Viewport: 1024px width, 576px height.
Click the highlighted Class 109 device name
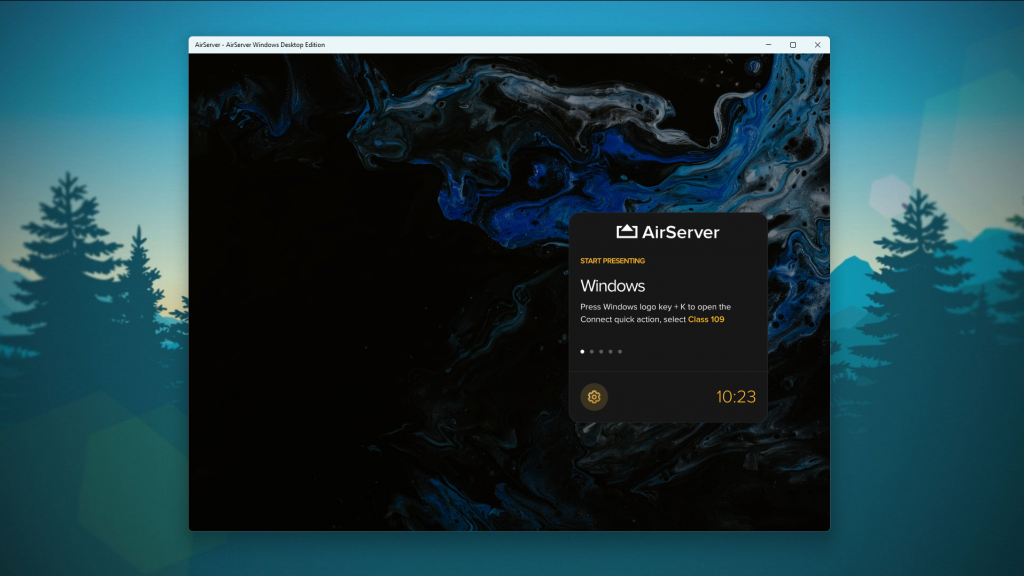[x=706, y=320]
